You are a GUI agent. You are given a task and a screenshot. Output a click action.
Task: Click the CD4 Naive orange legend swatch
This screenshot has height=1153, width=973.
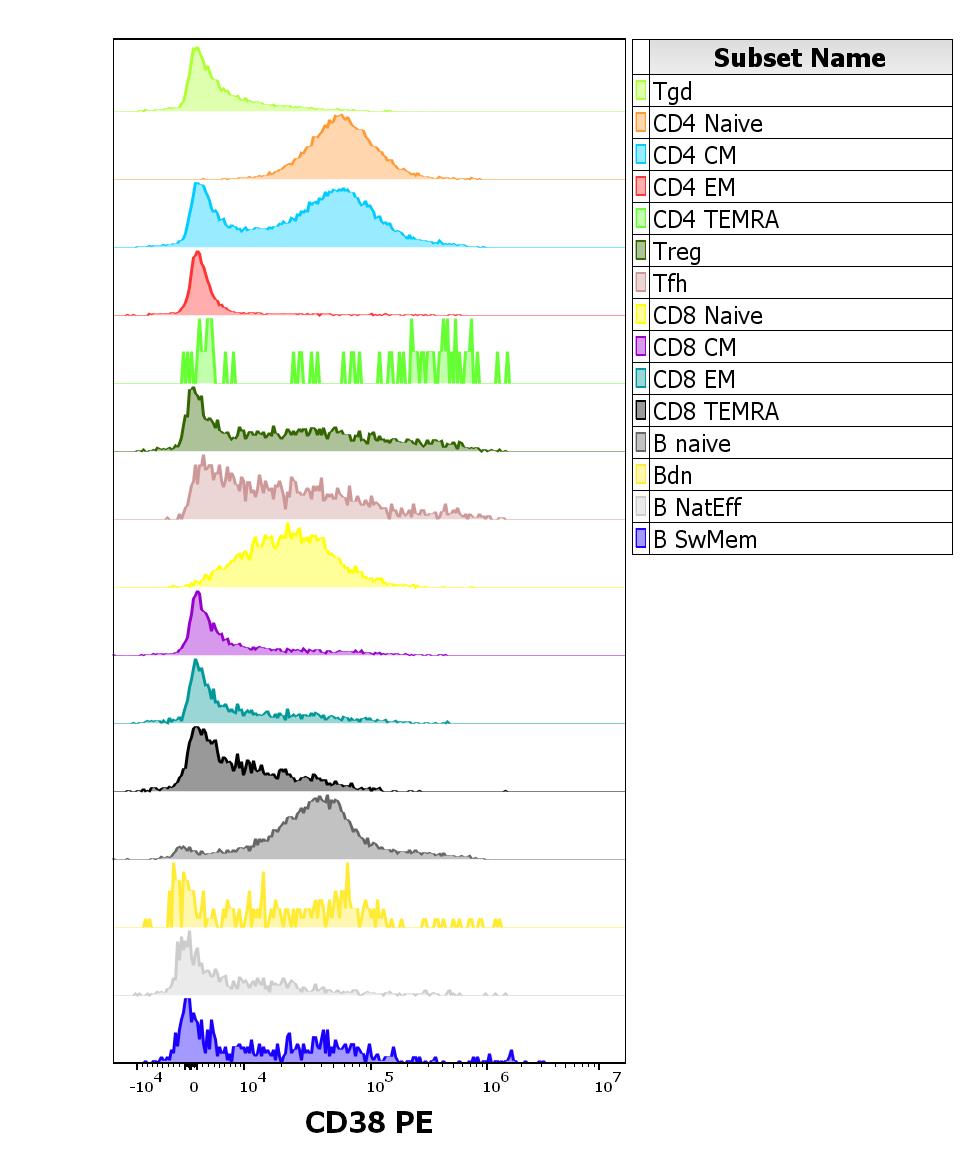click(x=641, y=123)
